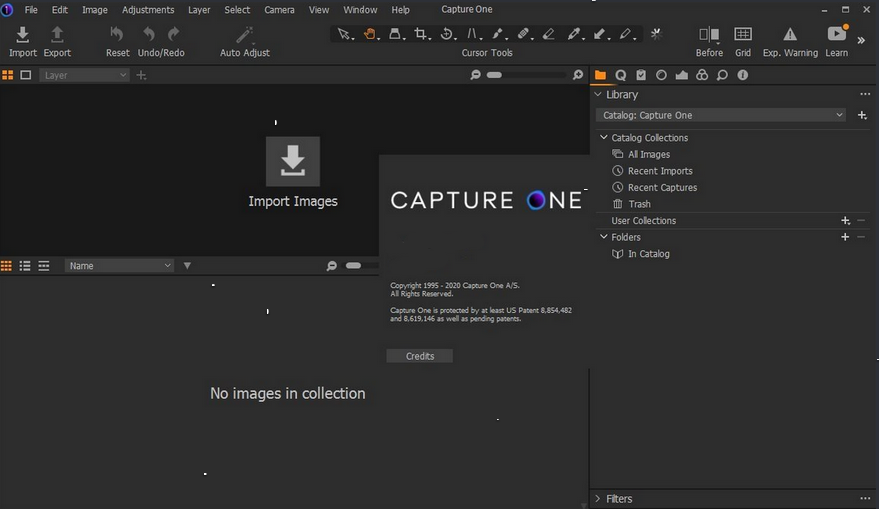Click the activity spinner icon

pyautogui.click(x=656, y=34)
